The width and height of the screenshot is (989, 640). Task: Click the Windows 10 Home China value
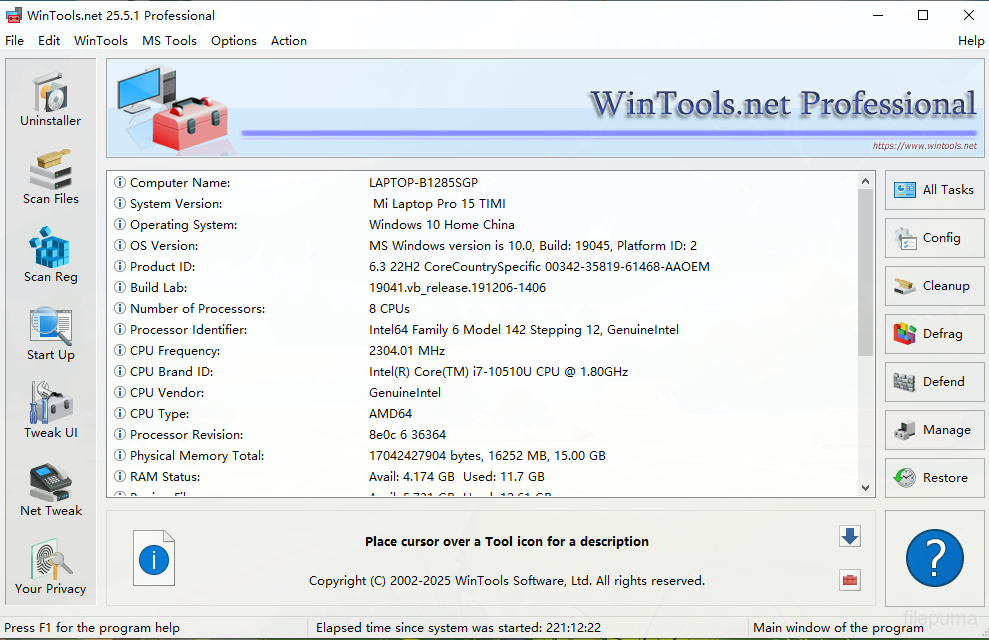coord(442,224)
